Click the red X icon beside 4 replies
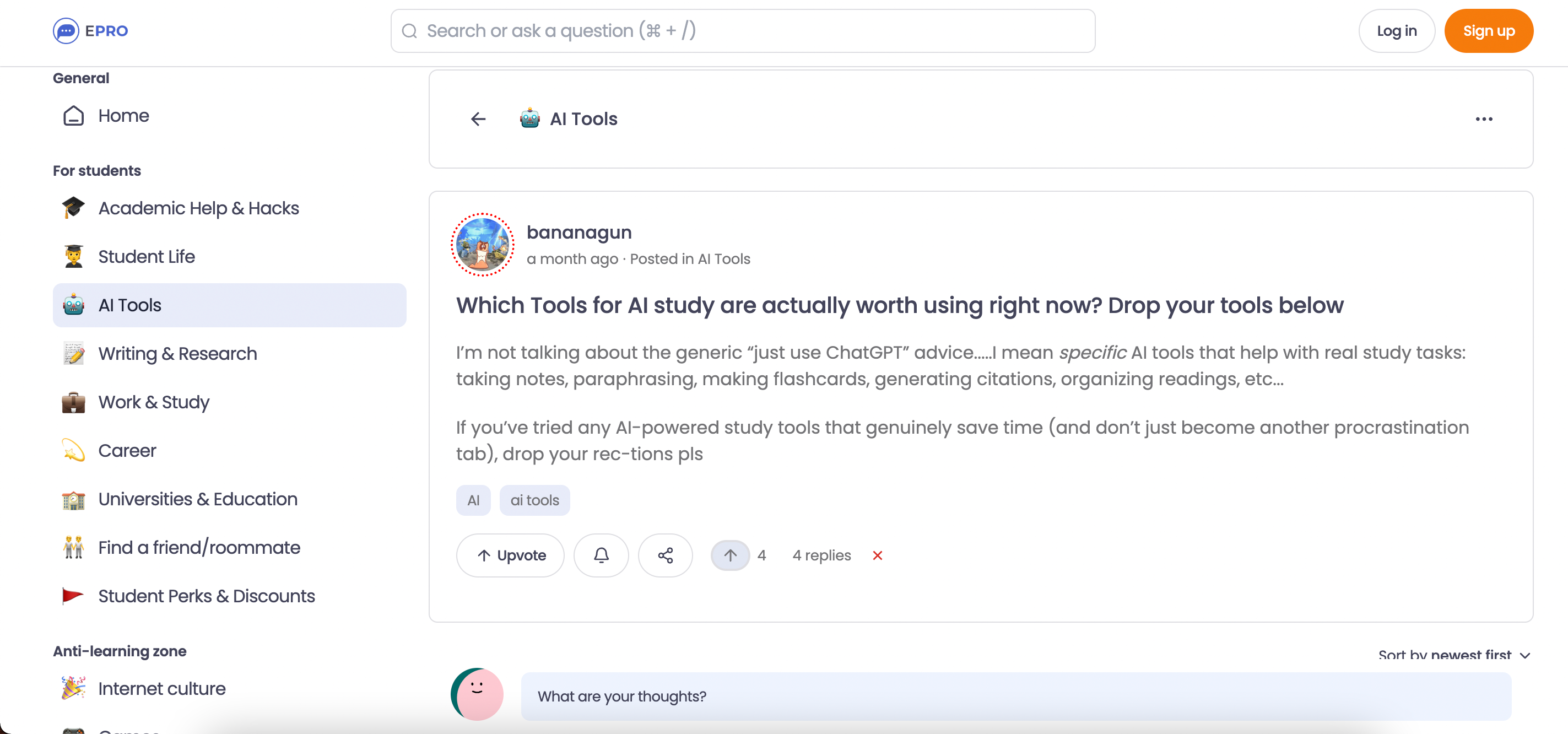The height and width of the screenshot is (734, 1568). [877, 555]
